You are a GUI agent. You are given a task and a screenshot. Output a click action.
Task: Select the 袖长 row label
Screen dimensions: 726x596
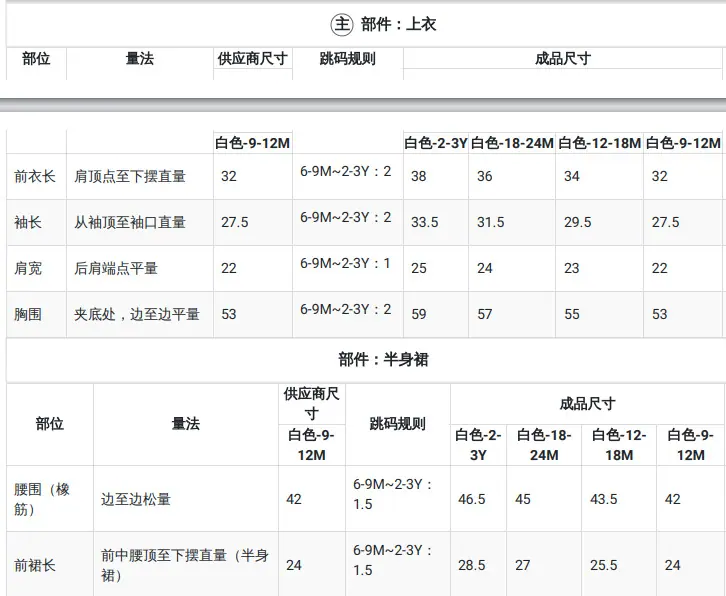[x=27, y=222]
